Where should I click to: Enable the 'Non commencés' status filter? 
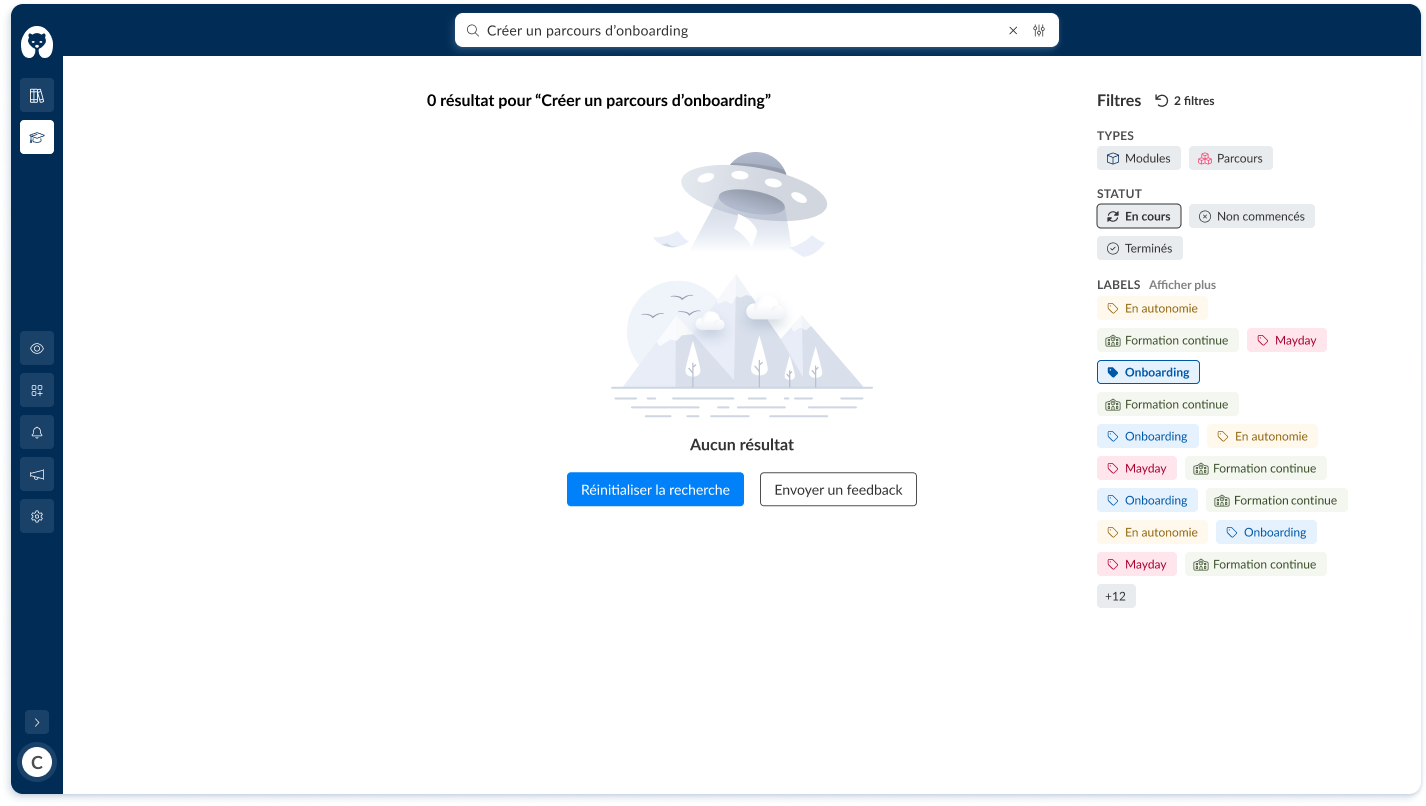coord(1251,216)
